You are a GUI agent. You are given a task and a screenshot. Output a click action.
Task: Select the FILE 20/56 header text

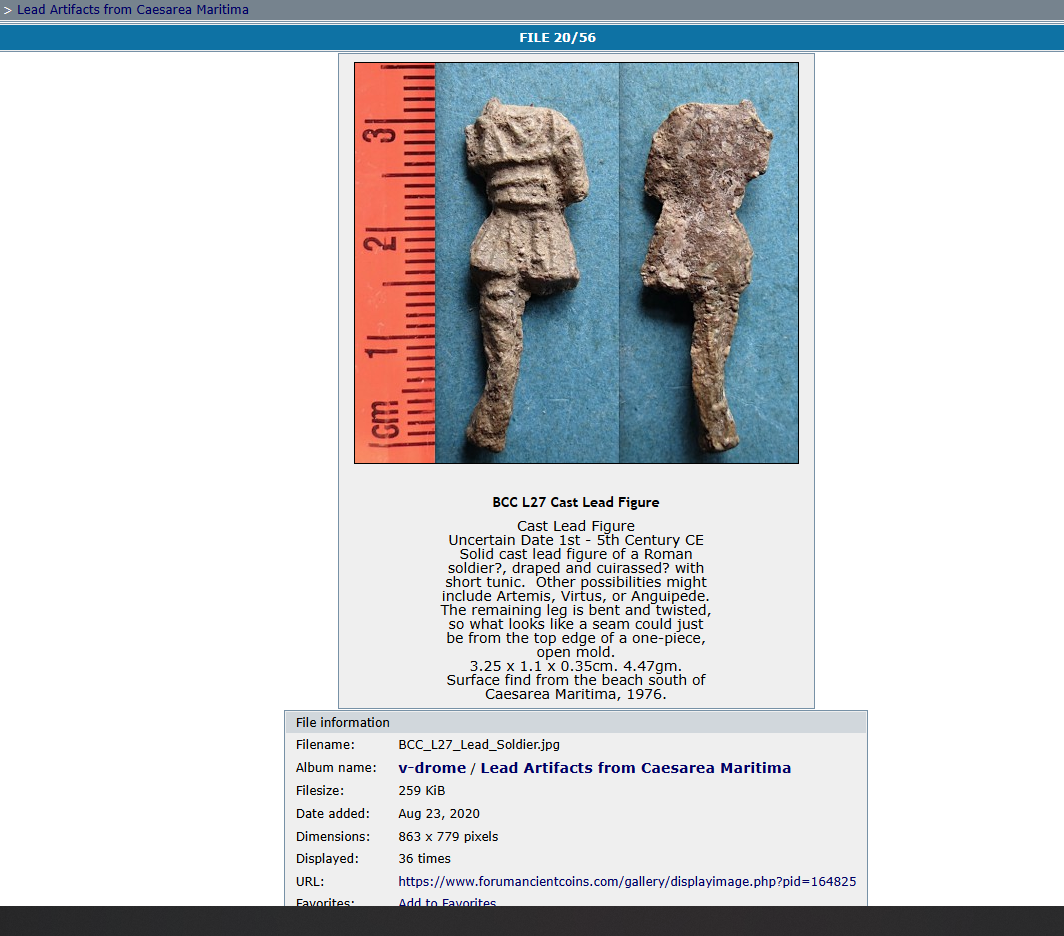[x=557, y=37]
